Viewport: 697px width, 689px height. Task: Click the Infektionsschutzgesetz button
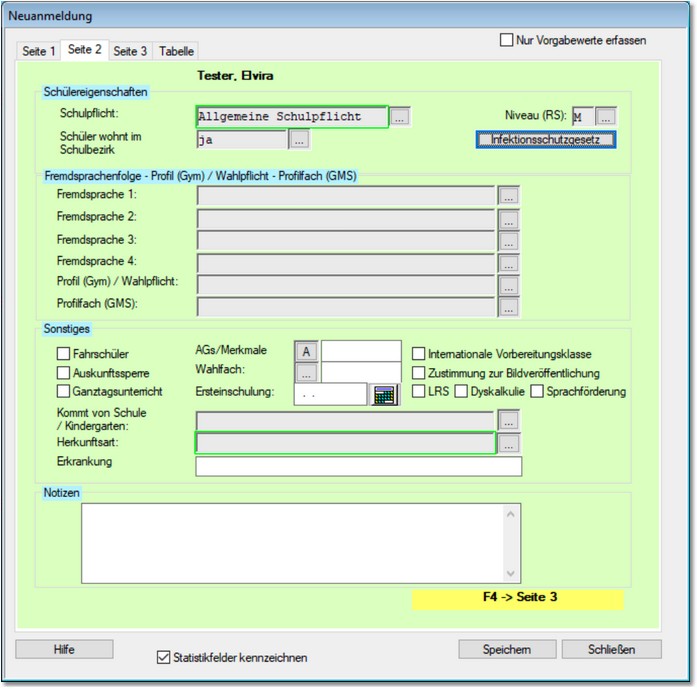pos(545,140)
